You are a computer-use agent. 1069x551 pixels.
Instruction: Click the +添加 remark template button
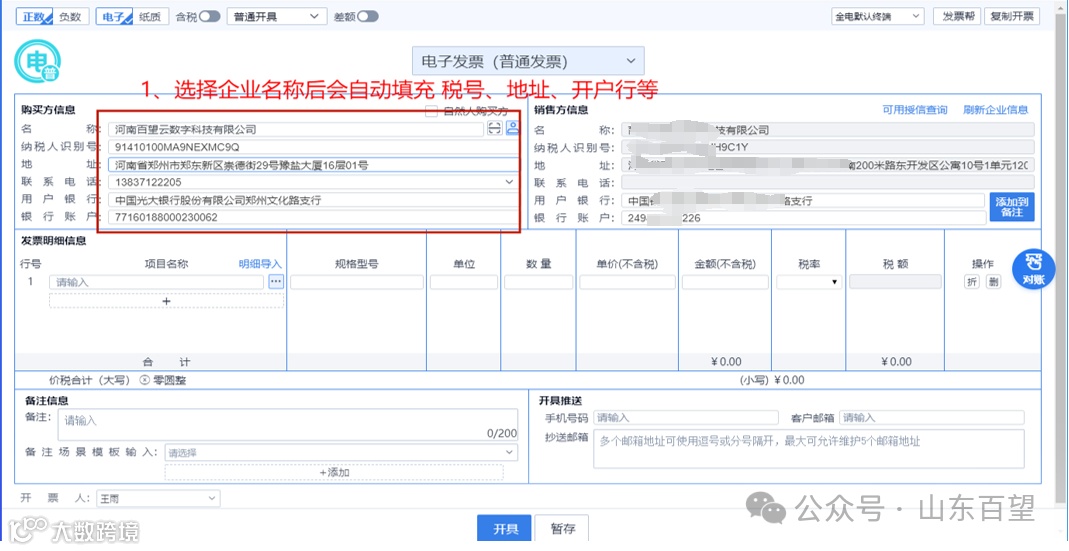(334, 472)
